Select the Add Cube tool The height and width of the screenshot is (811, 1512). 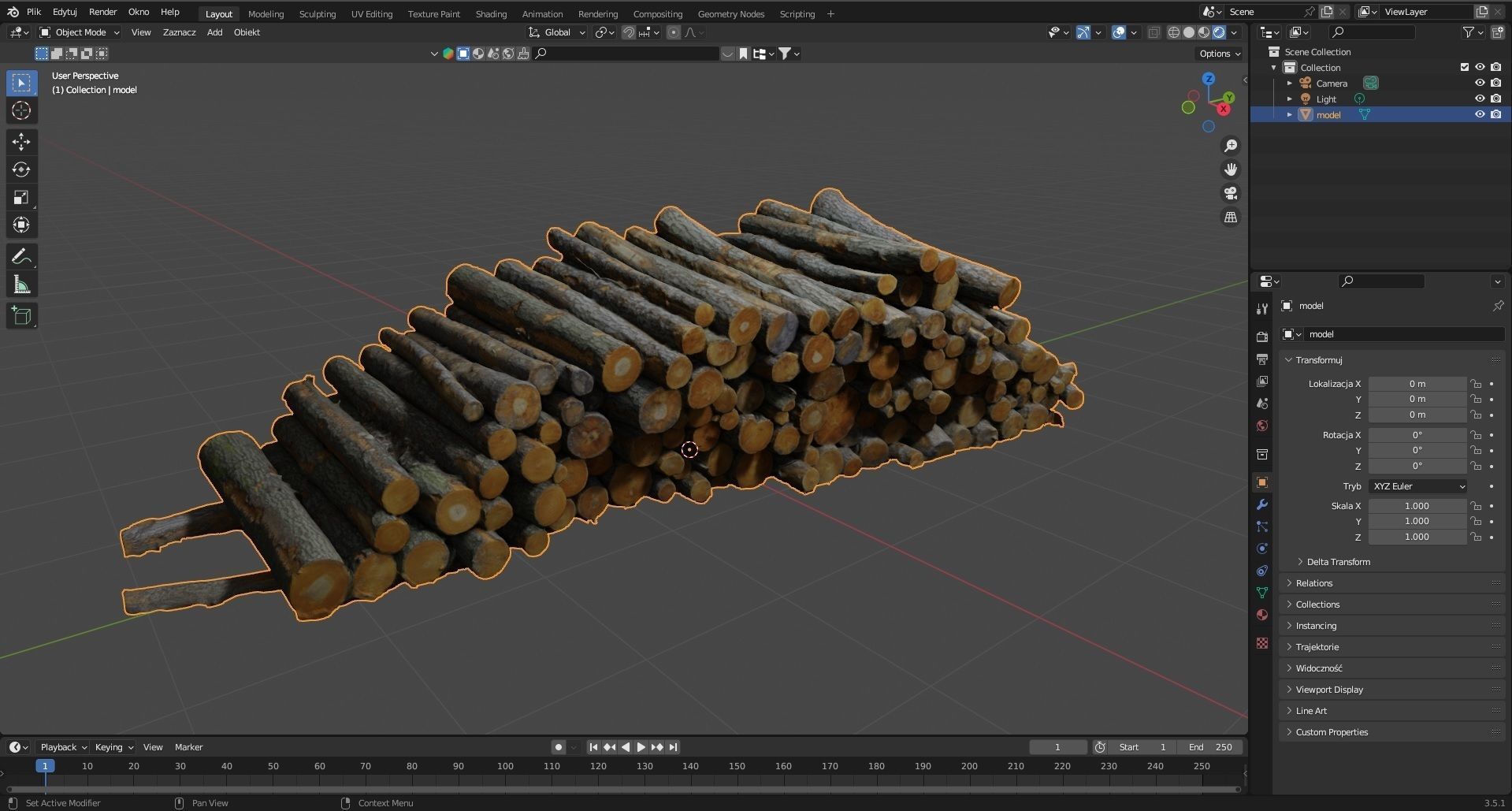point(21,316)
